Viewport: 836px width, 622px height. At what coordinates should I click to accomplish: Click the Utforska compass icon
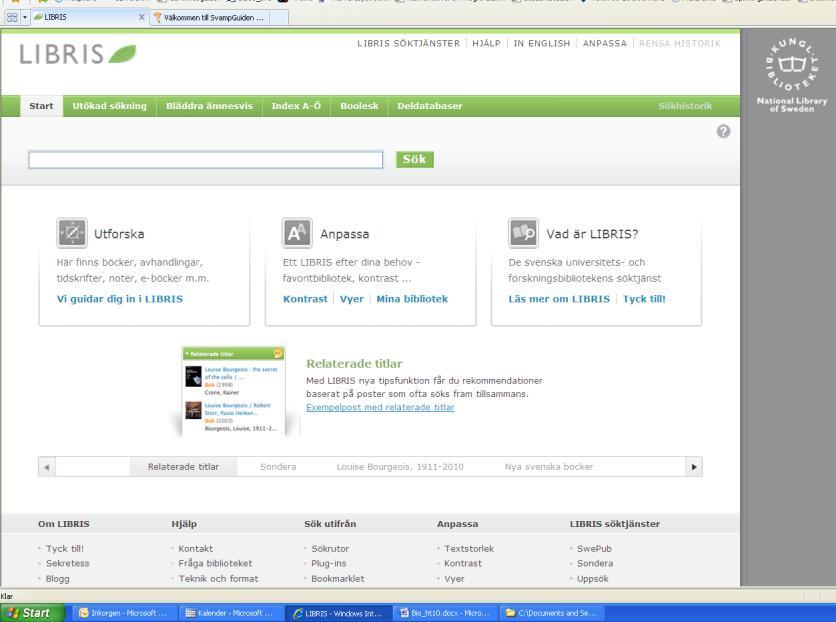point(72,233)
